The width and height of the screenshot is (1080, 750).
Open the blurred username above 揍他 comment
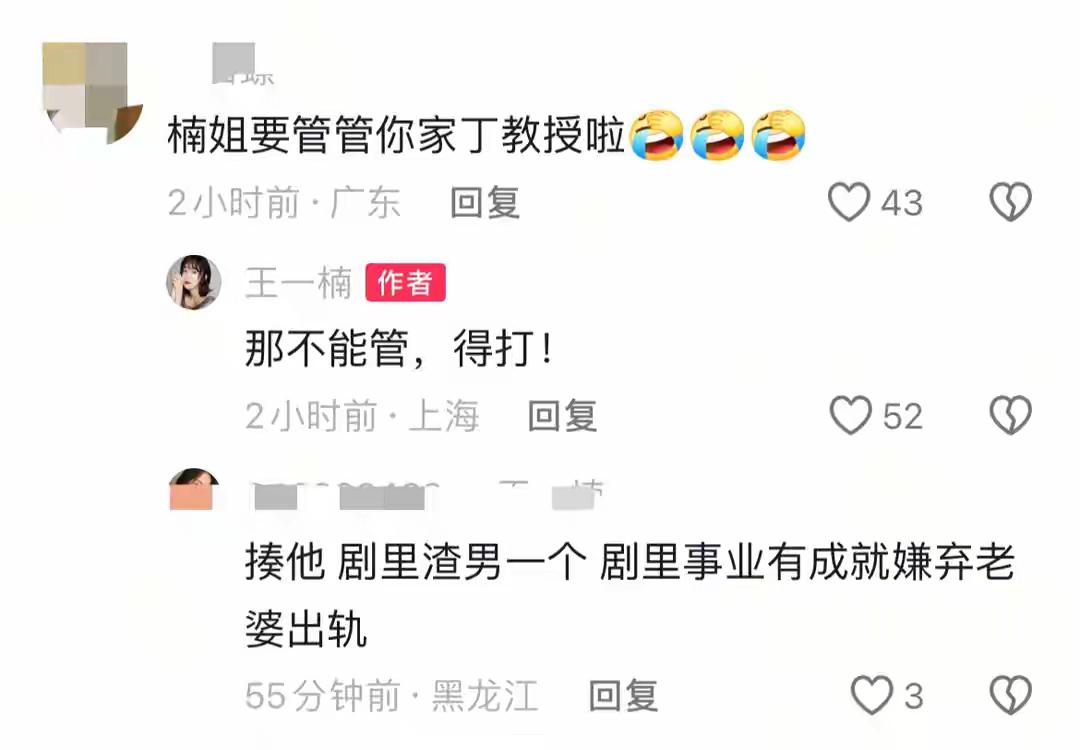click(x=427, y=495)
